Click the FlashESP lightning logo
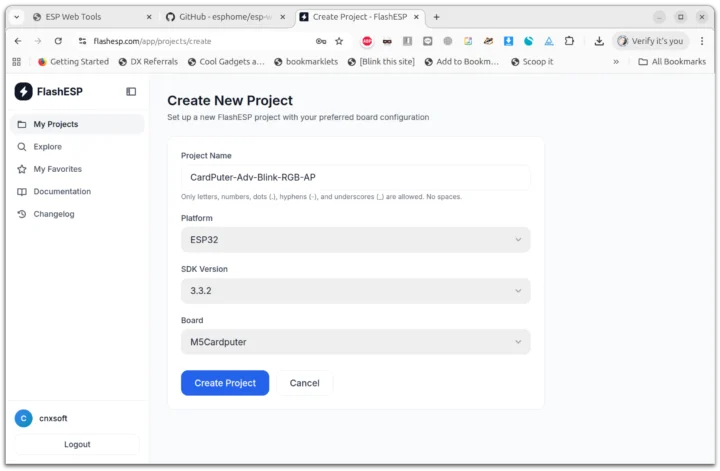720x471 pixels. click(x=23, y=91)
